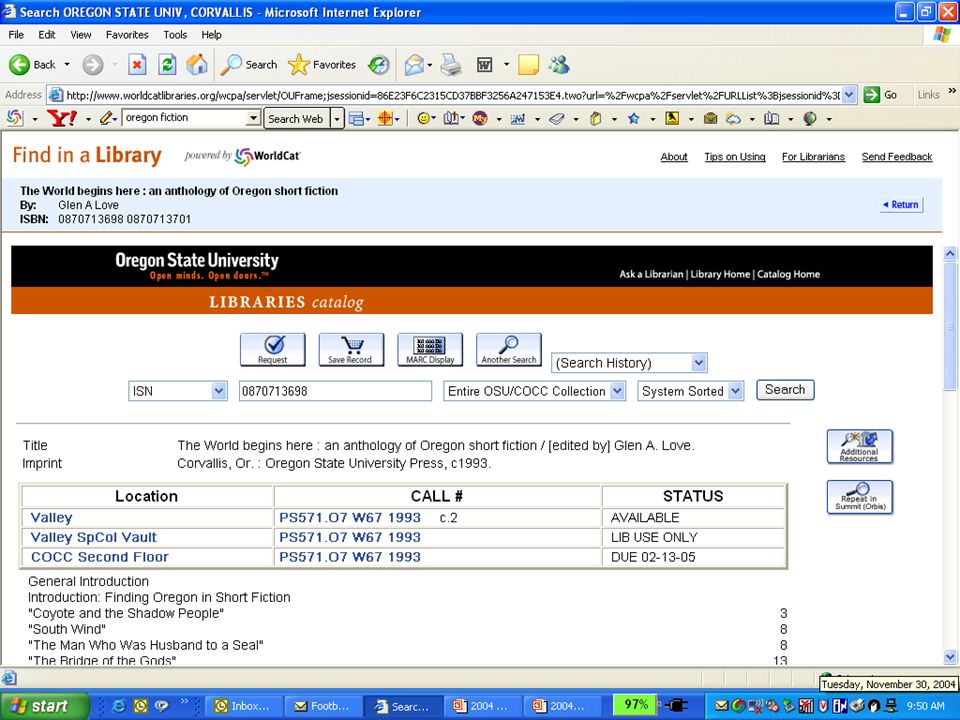Viewport: 960px width, 720px height.
Task: Click Repeat in Summit (Orbis) button
Action: tap(860, 497)
